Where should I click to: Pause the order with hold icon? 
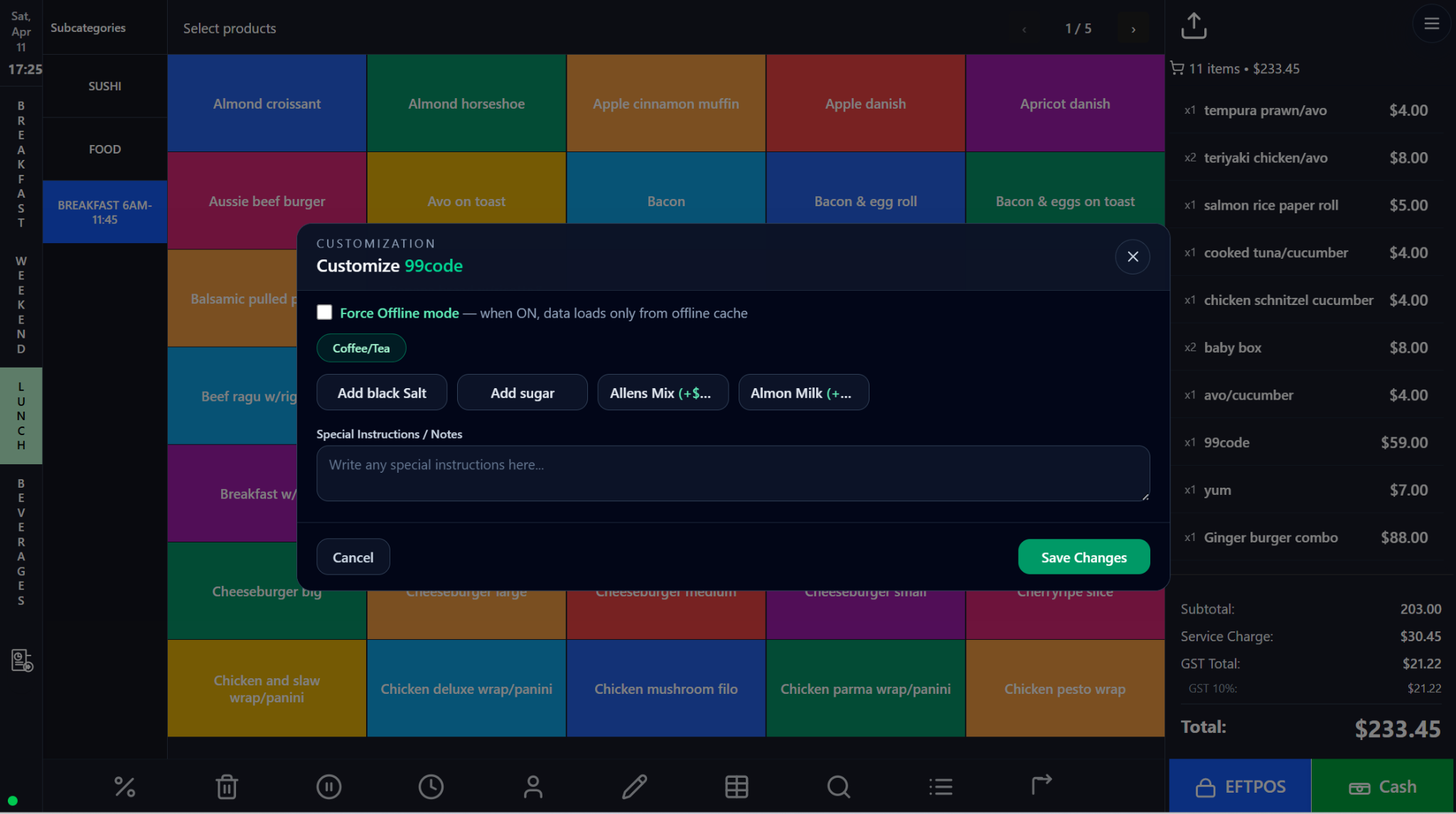tap(328, 786)
